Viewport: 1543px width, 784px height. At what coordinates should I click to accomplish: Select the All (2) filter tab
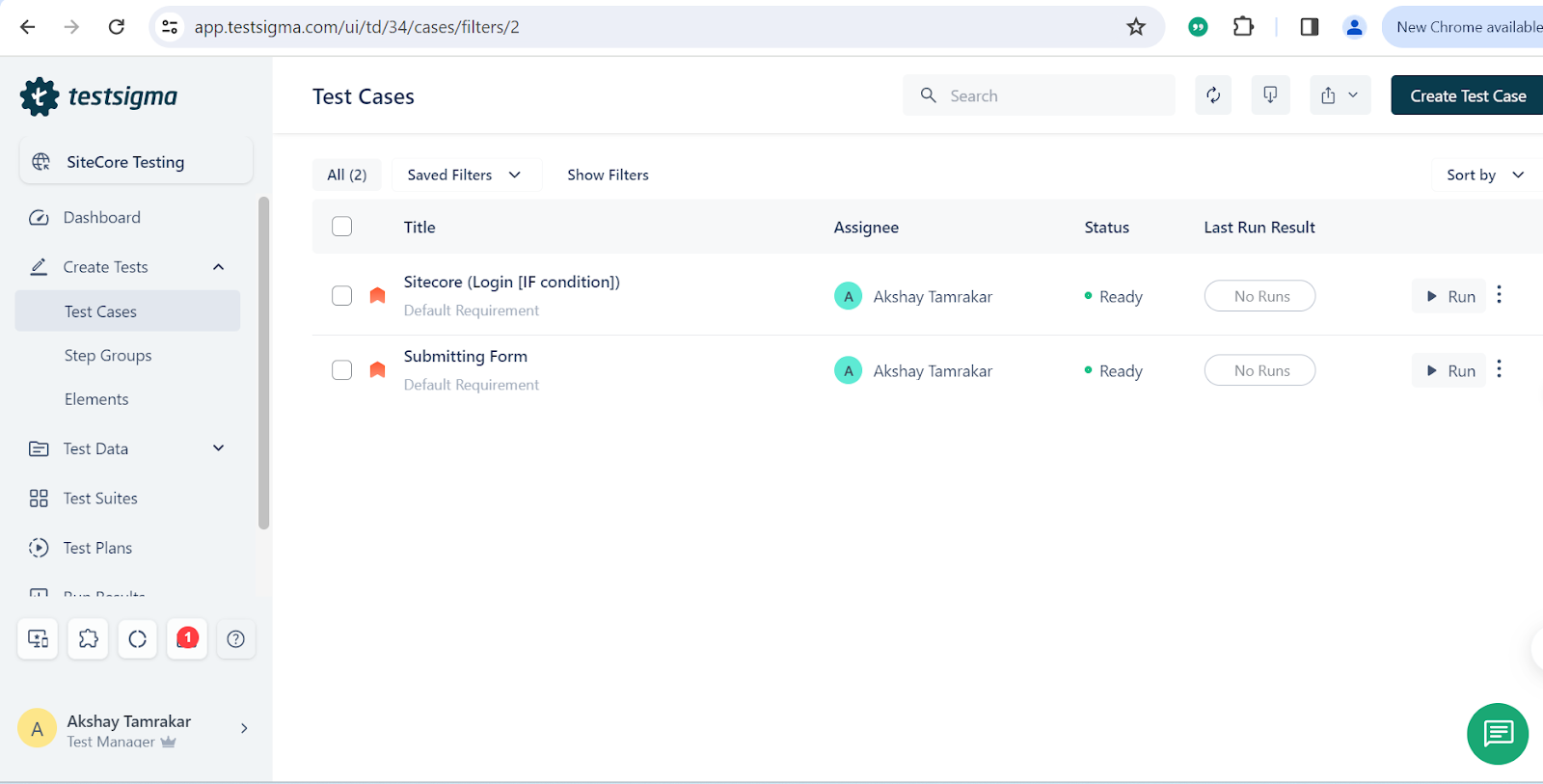pyautogui.click(x=346, y=175)
